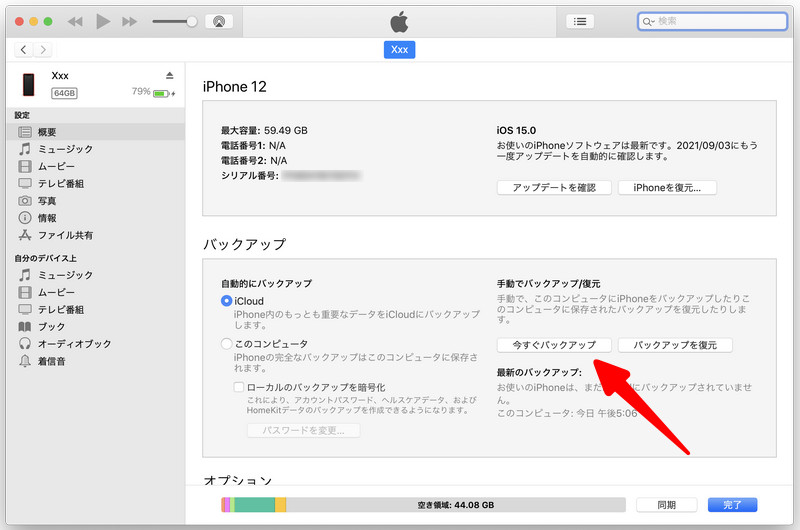800x530 pixels.
Task: Click the play button
Action: coord(103,21)
